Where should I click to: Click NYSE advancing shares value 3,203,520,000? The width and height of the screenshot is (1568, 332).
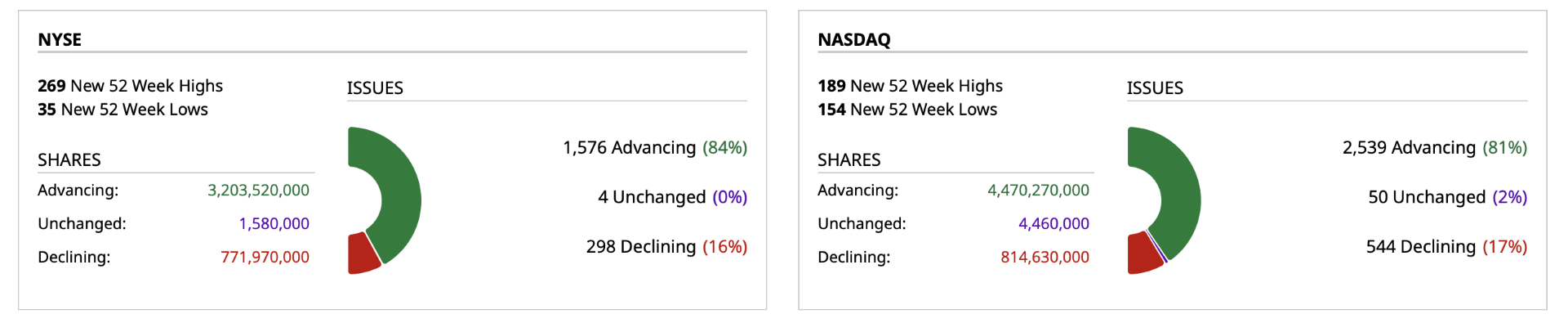(x=258, y=191)
